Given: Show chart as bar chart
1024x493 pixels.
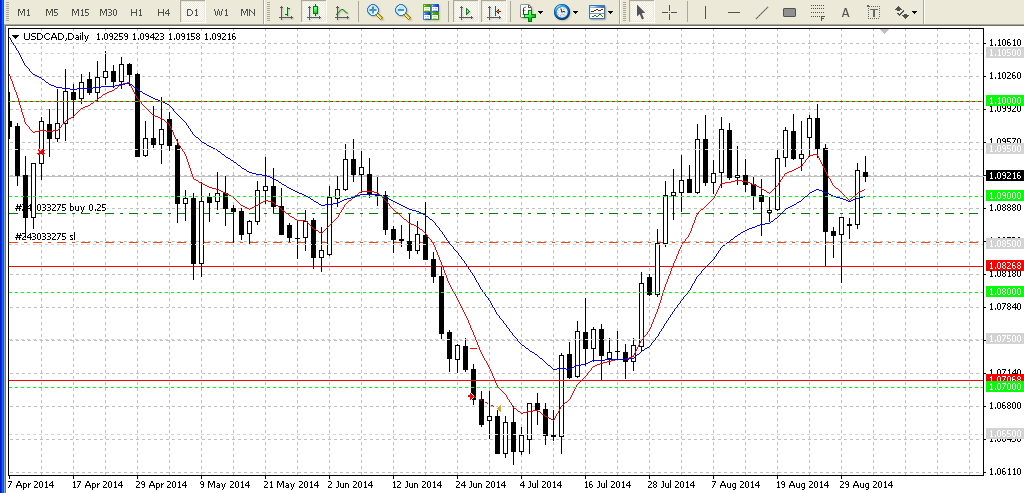Looking at the screenshot, I should (x=285, y=12).
